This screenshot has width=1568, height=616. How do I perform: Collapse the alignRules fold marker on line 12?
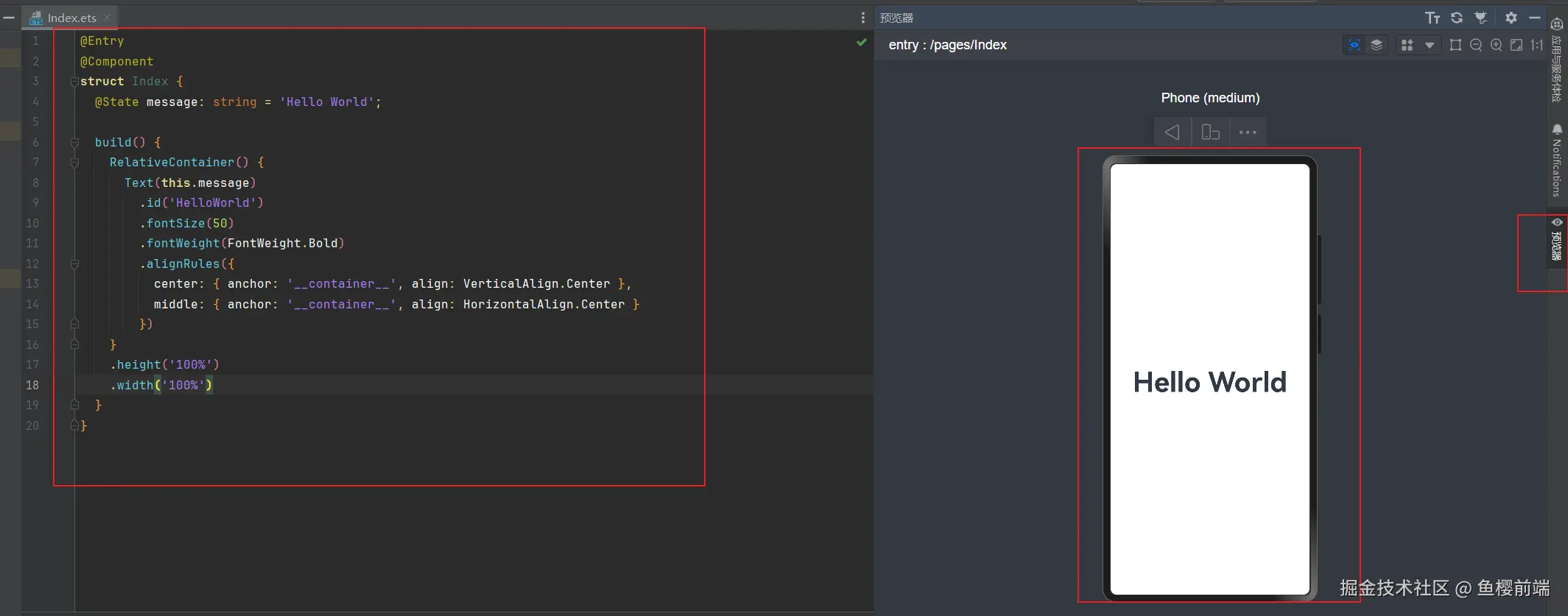(74, 263)
